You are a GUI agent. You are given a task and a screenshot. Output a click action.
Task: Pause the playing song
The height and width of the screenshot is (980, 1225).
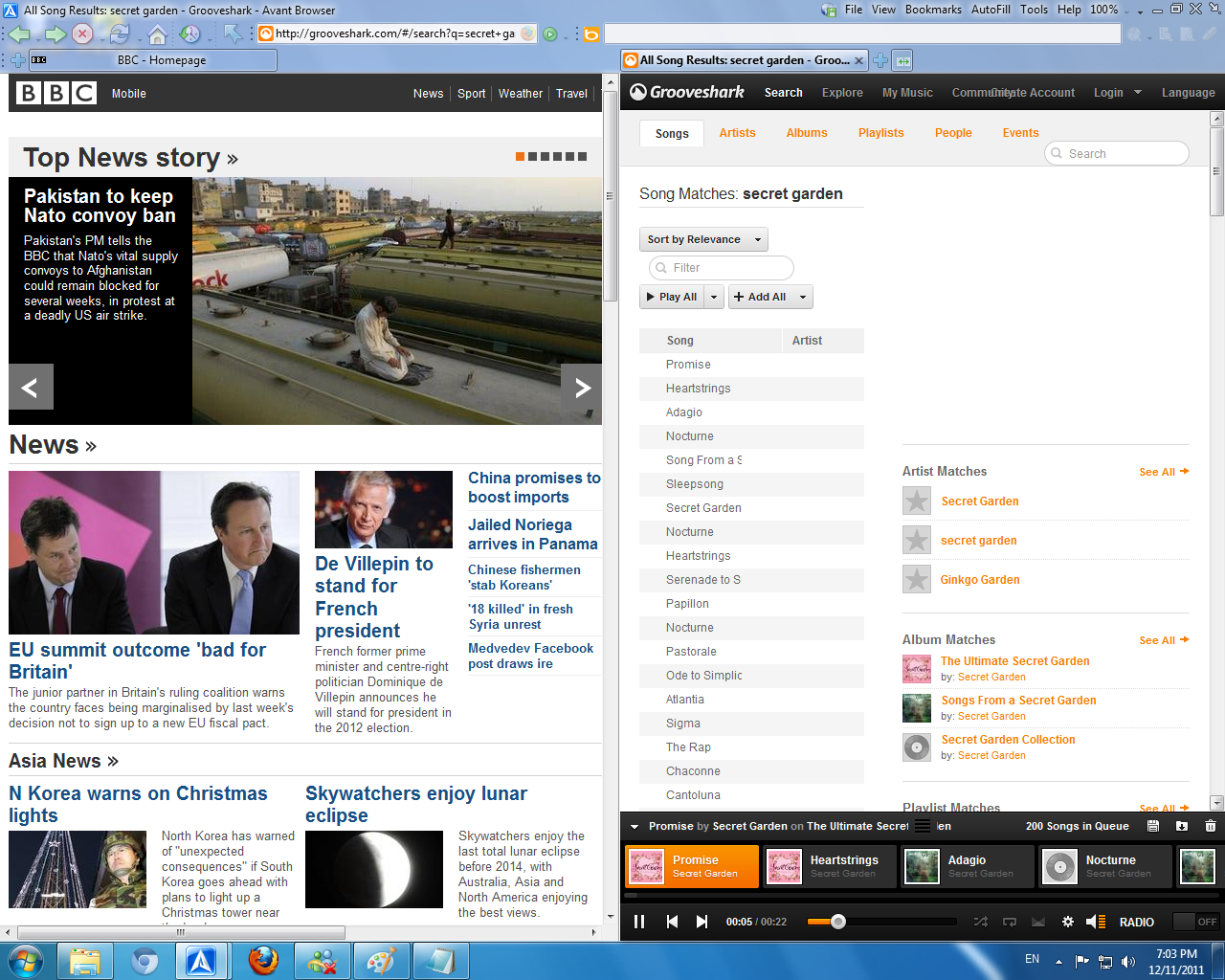(639, 922)
